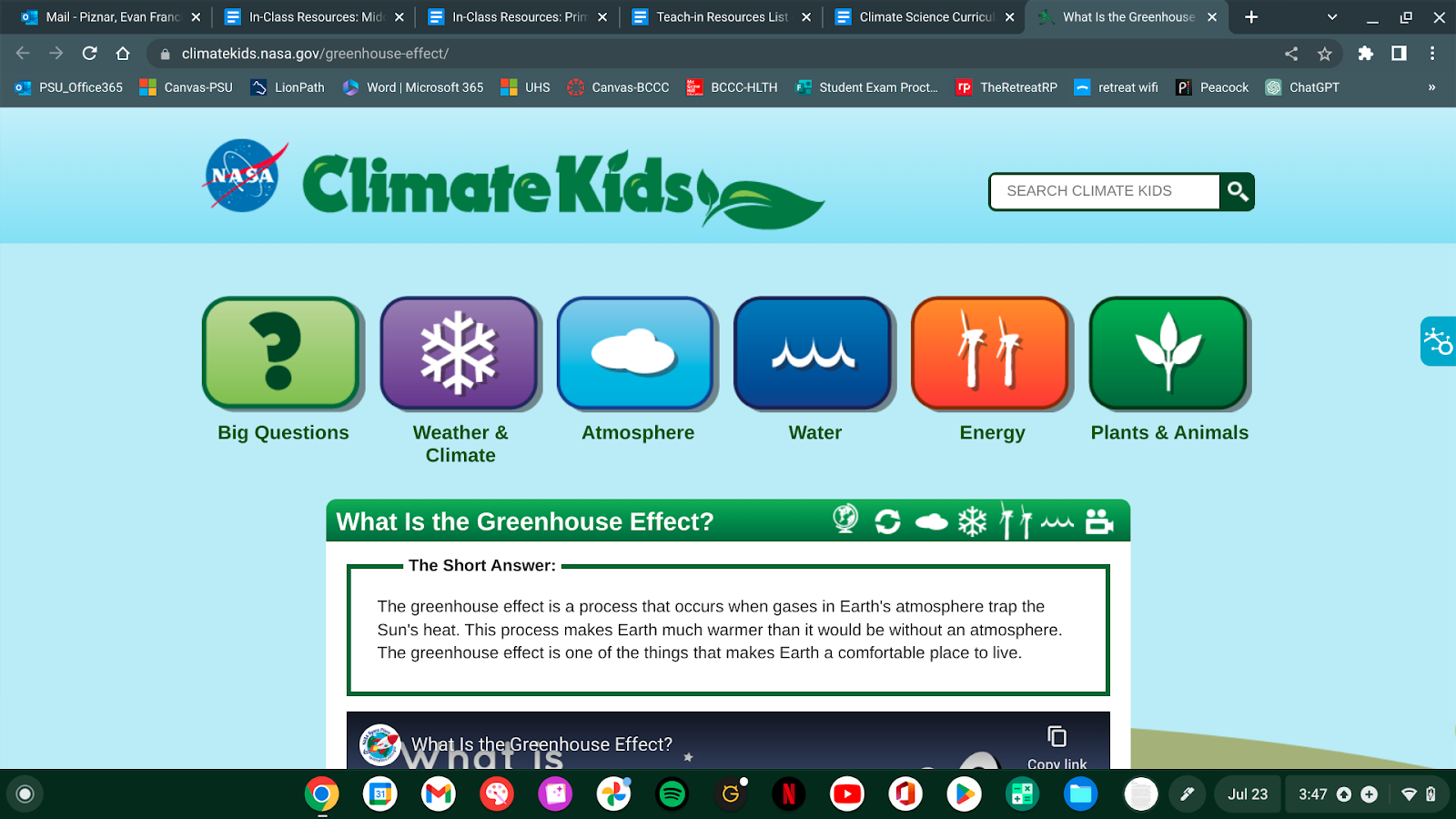The image size is (1456, 819).
Task: Open YouTube from the shelf
Action: (x=847, y=794)
